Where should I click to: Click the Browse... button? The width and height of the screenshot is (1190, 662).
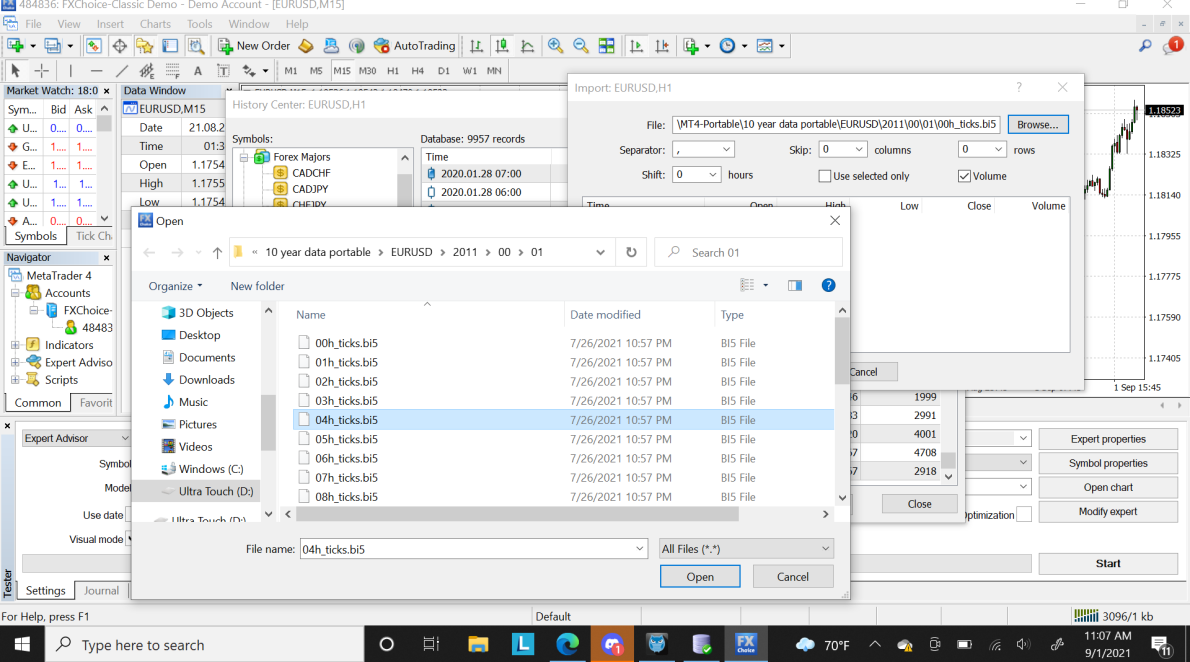click(x=1037, y=125)
